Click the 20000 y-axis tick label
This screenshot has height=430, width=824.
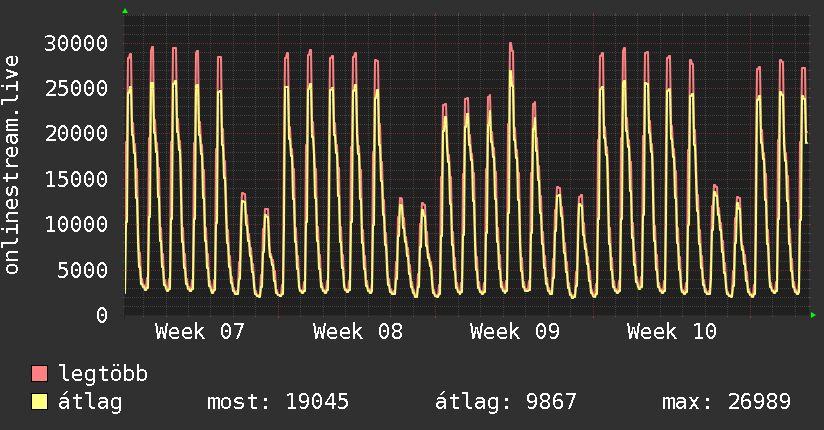(x=76, y=134)
